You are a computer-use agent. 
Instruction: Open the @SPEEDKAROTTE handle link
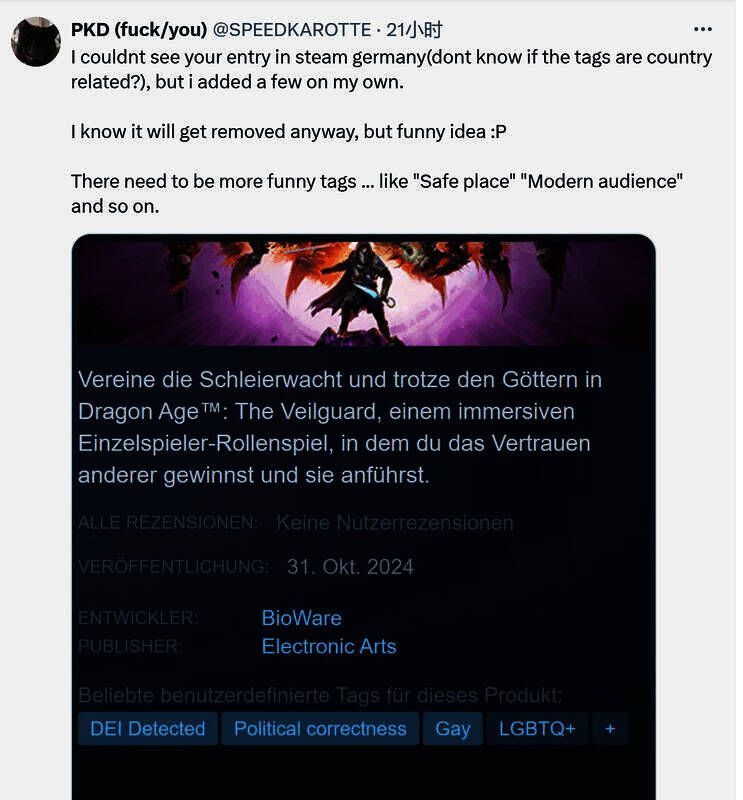tap(291, 30)
